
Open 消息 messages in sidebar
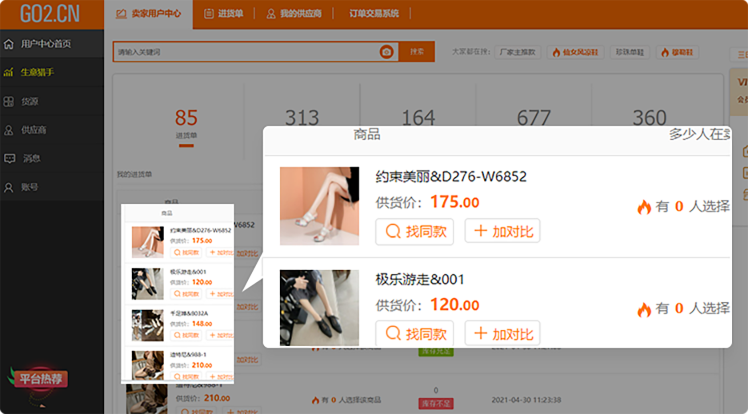click(30, 158)
